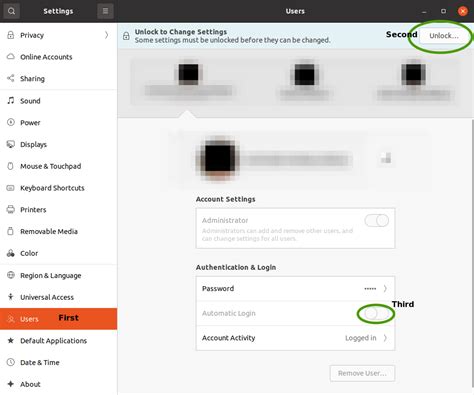
Task: Click the Printers icon in sidebar
Action: pyautogui.click(x=11, y=209)
